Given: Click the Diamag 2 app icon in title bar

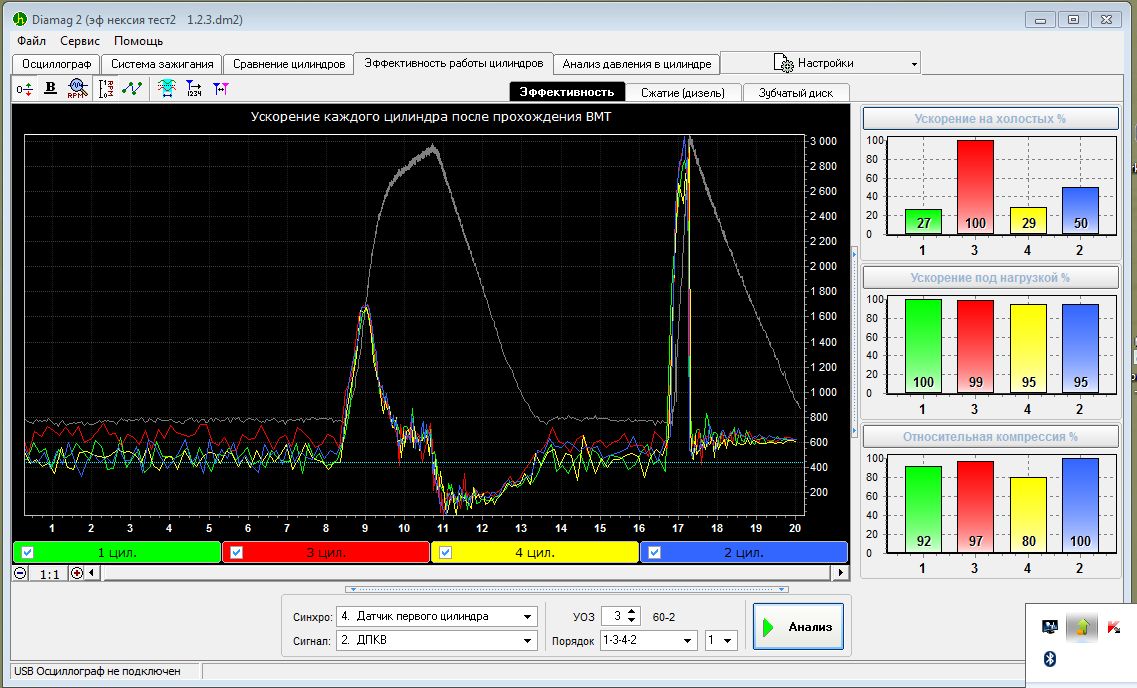Looking at the screenshot, I should click(x=20, y=19).
